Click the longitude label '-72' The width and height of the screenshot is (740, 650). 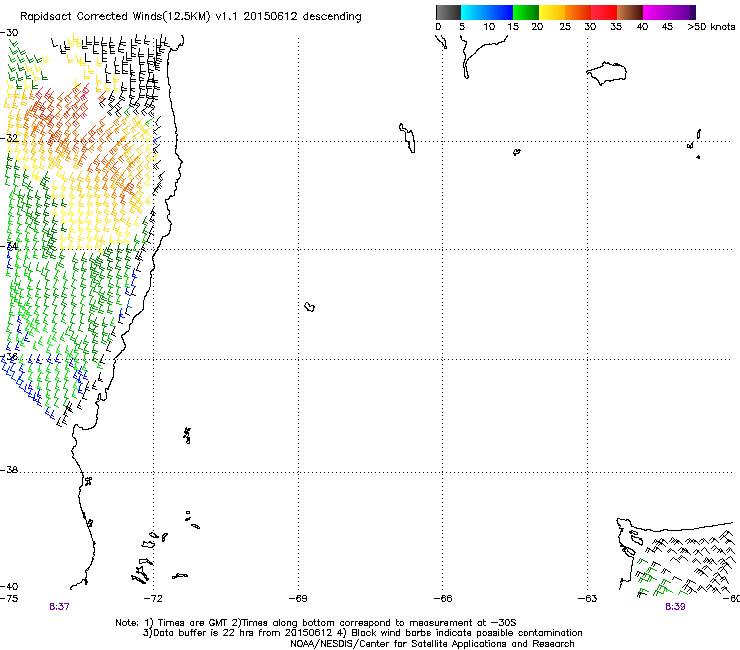pyautogui.click(x=153, y=599)
